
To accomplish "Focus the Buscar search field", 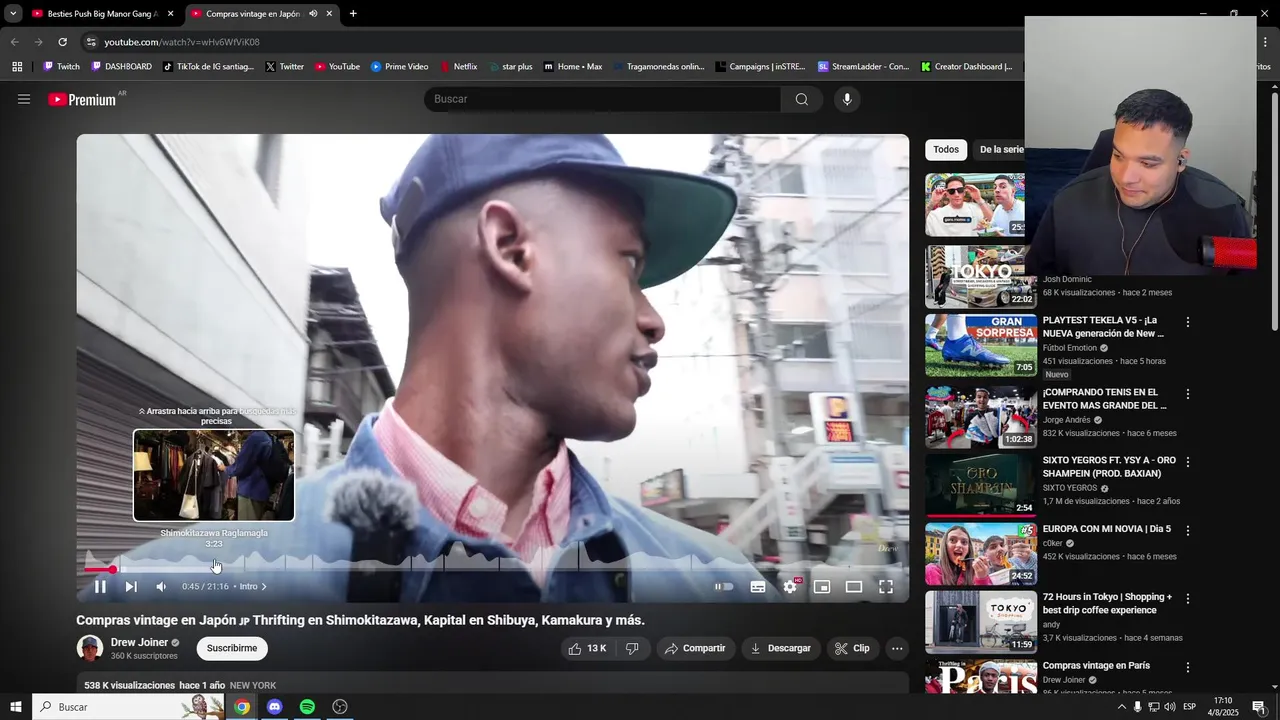I will pyautogui.click(x=603, y=99).
